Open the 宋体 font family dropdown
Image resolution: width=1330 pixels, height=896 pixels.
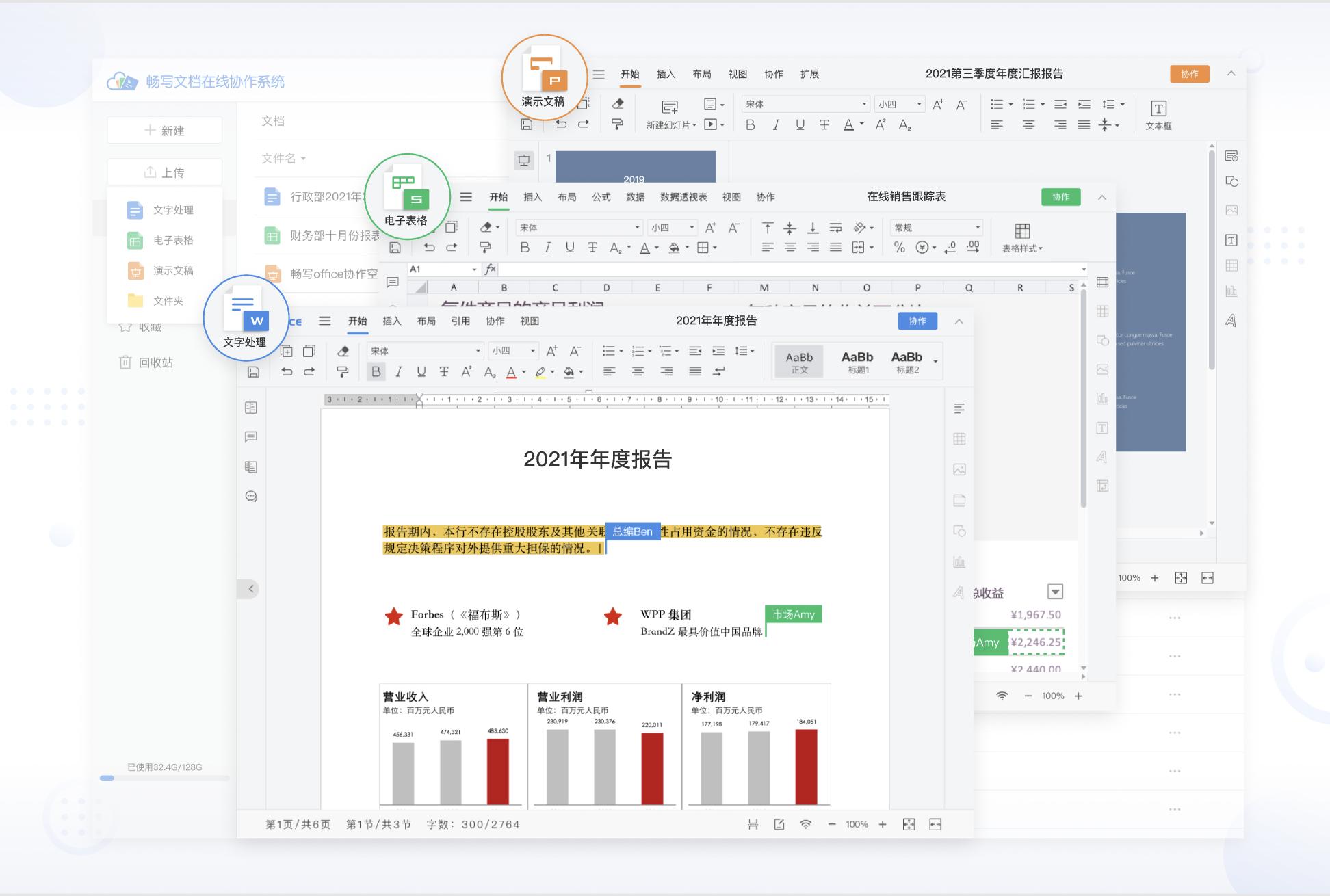(x=424, y=351)
